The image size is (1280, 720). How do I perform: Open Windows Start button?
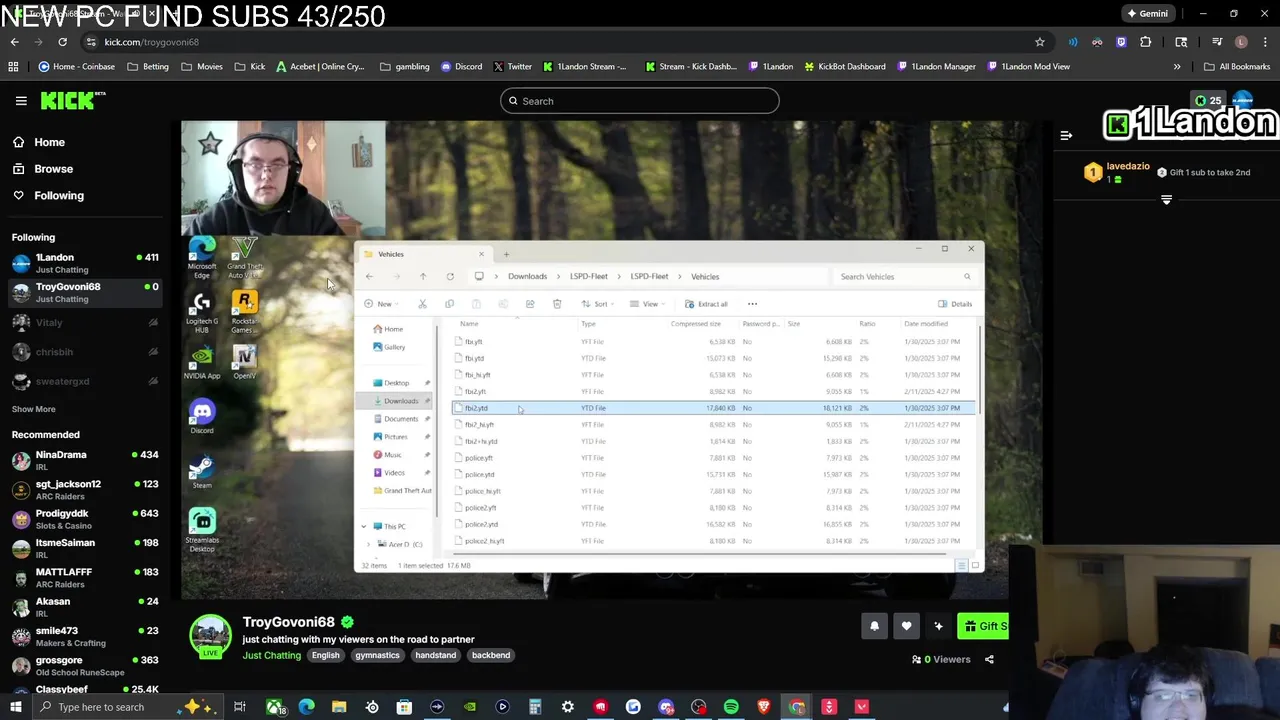coord(15,707)
